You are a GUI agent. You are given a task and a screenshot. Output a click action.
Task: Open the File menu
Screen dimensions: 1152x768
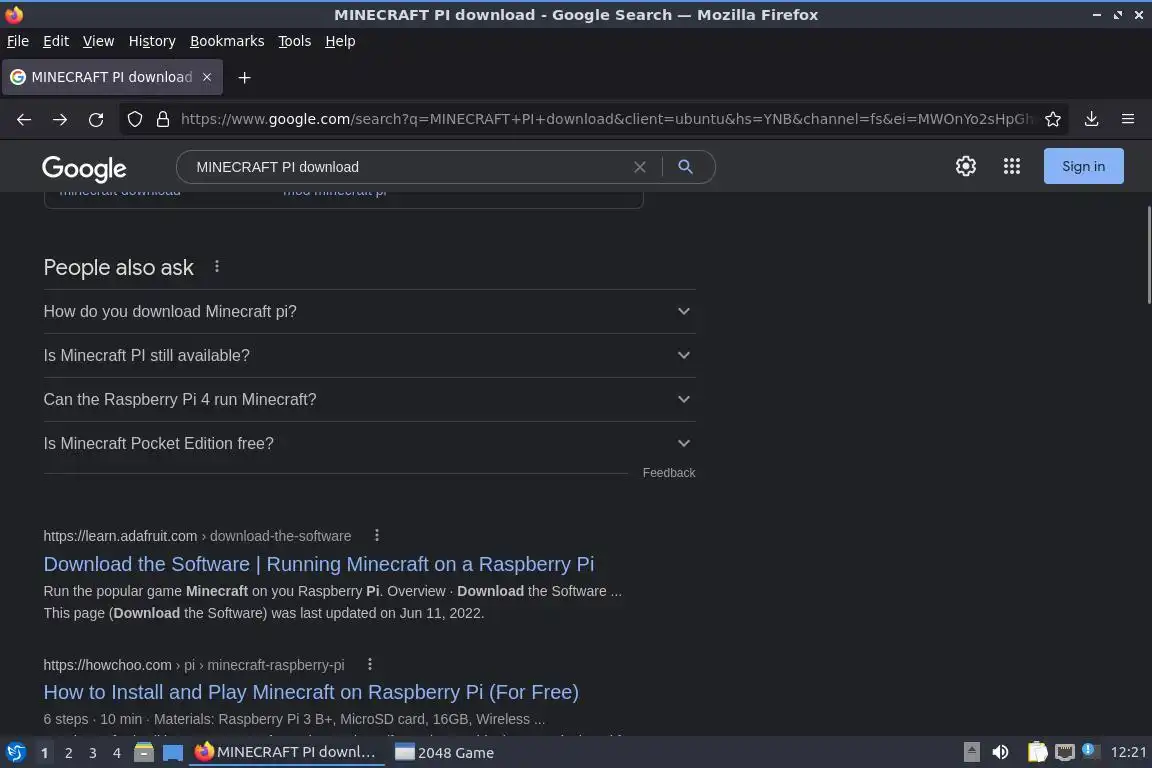pos(18,41)
